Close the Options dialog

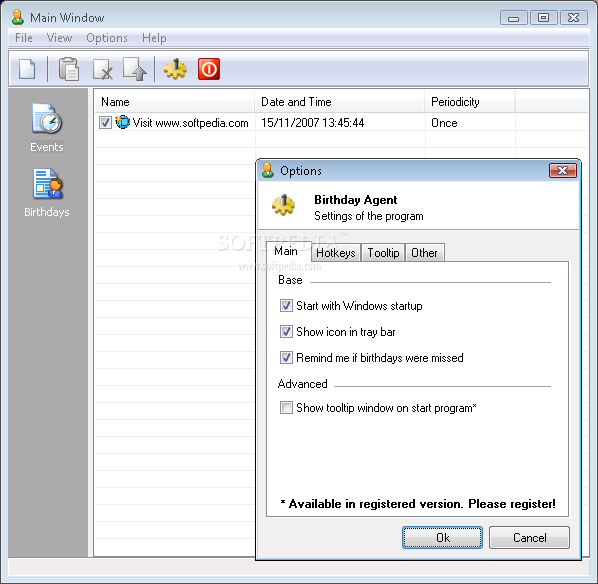pos(563,171)
